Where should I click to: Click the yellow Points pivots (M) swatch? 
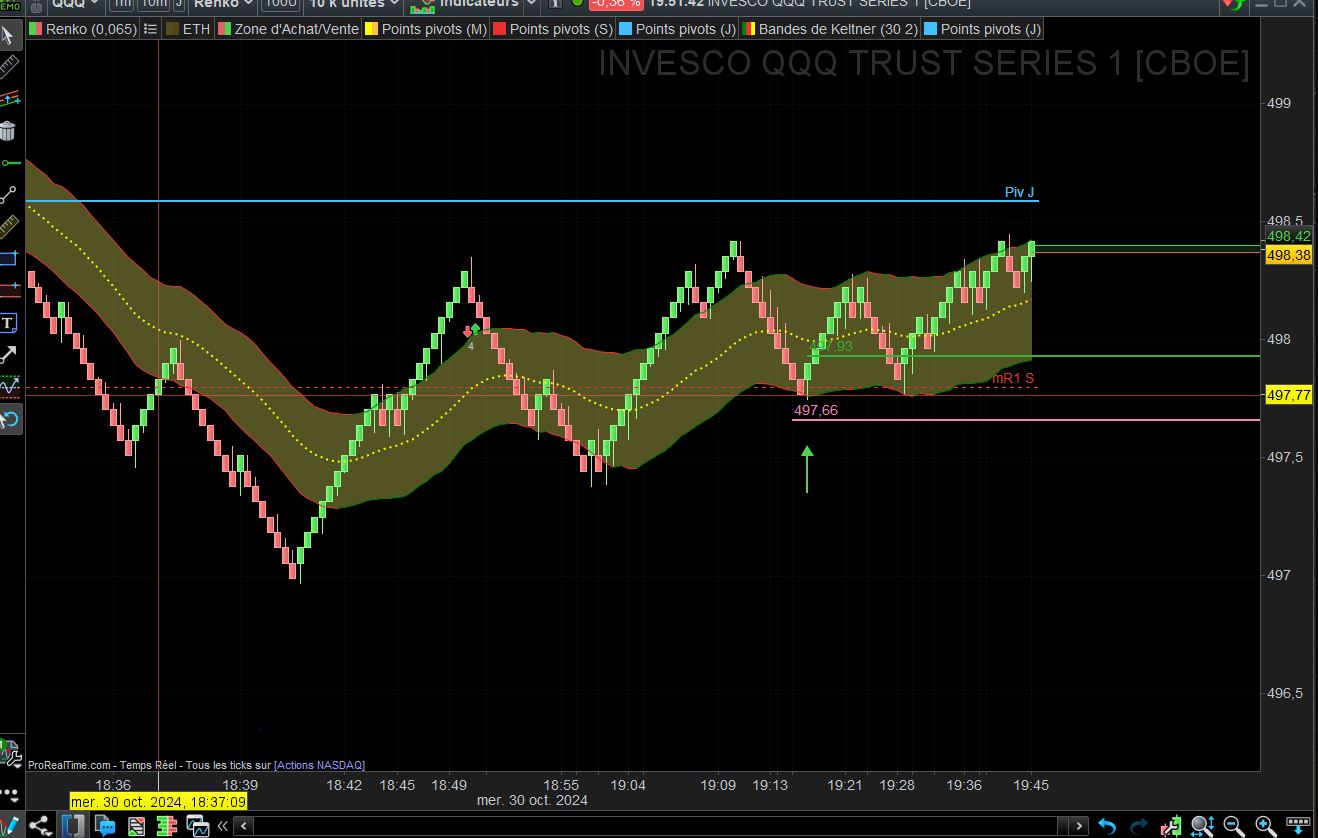pos(371,29)
